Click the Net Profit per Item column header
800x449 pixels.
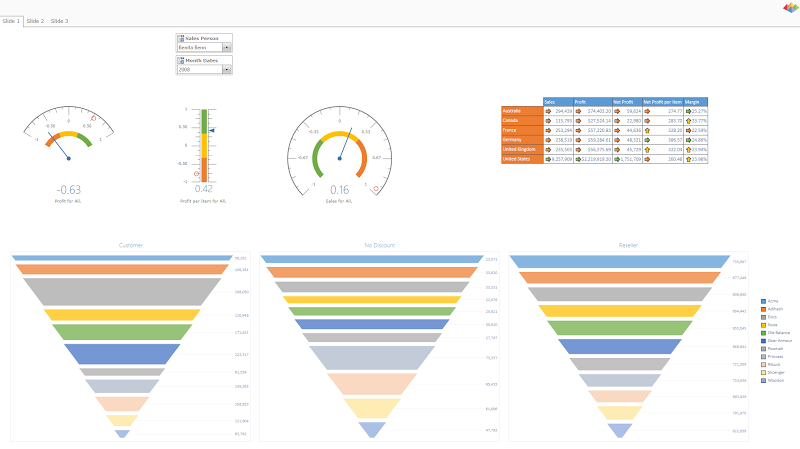662,102
